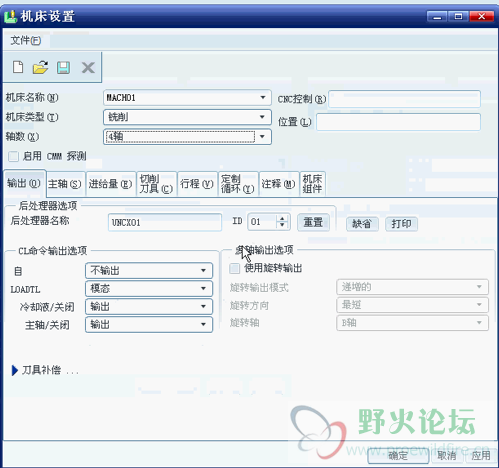Open the LOADTL 模态 dropdown
The height and width of the screenshot is (468, 499).
click(149, 289)
